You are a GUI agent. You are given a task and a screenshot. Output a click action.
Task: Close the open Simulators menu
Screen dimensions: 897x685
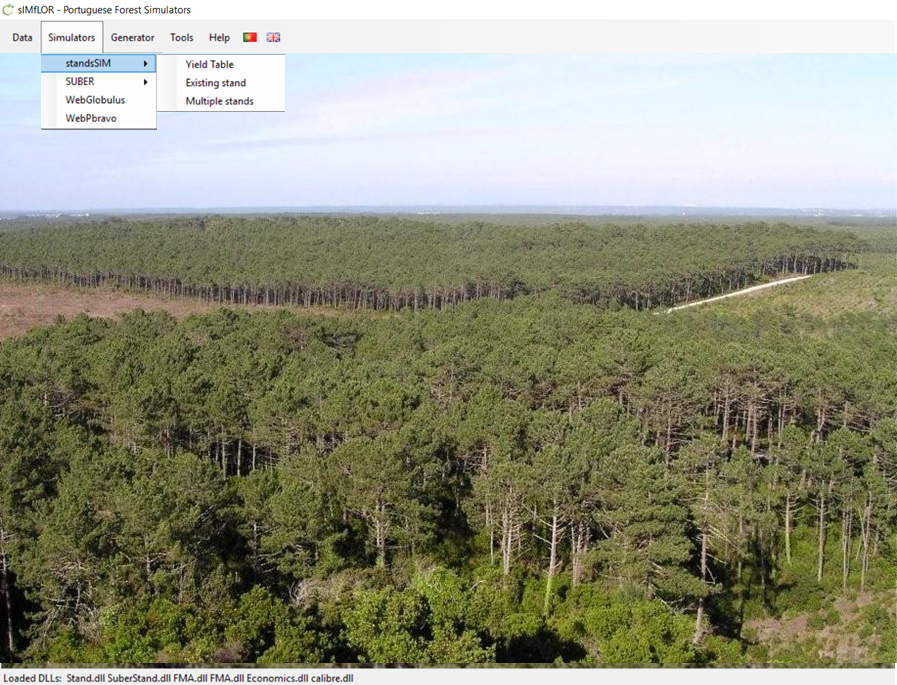(72, 38)
